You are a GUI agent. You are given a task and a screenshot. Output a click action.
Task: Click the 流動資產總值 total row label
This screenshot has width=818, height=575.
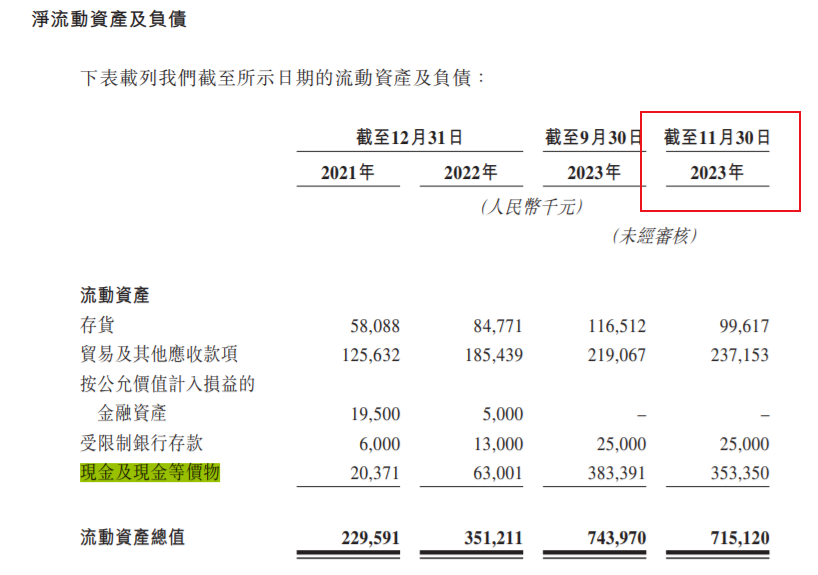tap(132, 538)
